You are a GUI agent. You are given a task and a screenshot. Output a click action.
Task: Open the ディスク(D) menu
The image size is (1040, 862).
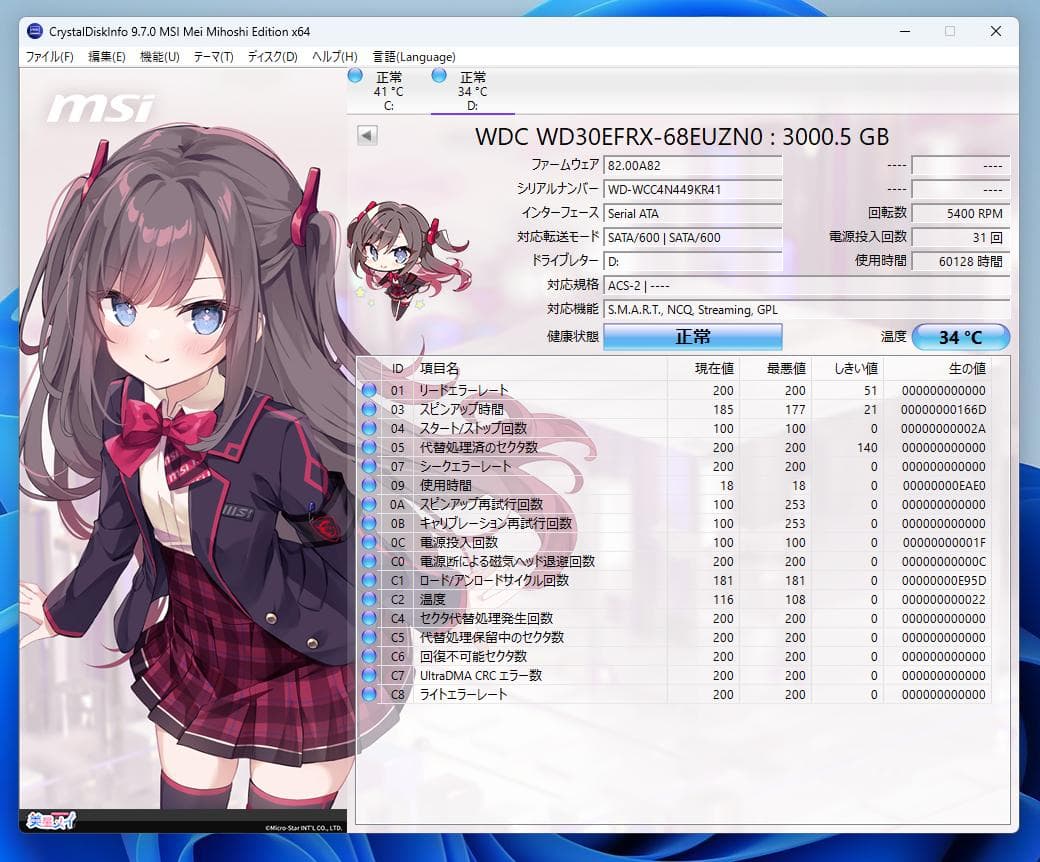point(273,57)
